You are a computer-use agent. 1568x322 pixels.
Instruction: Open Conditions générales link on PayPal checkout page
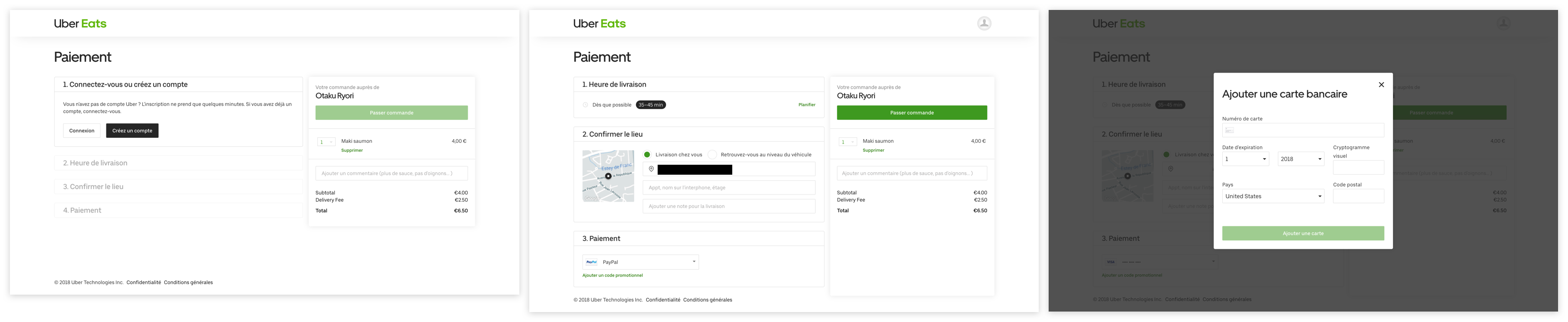click(707, 300)
